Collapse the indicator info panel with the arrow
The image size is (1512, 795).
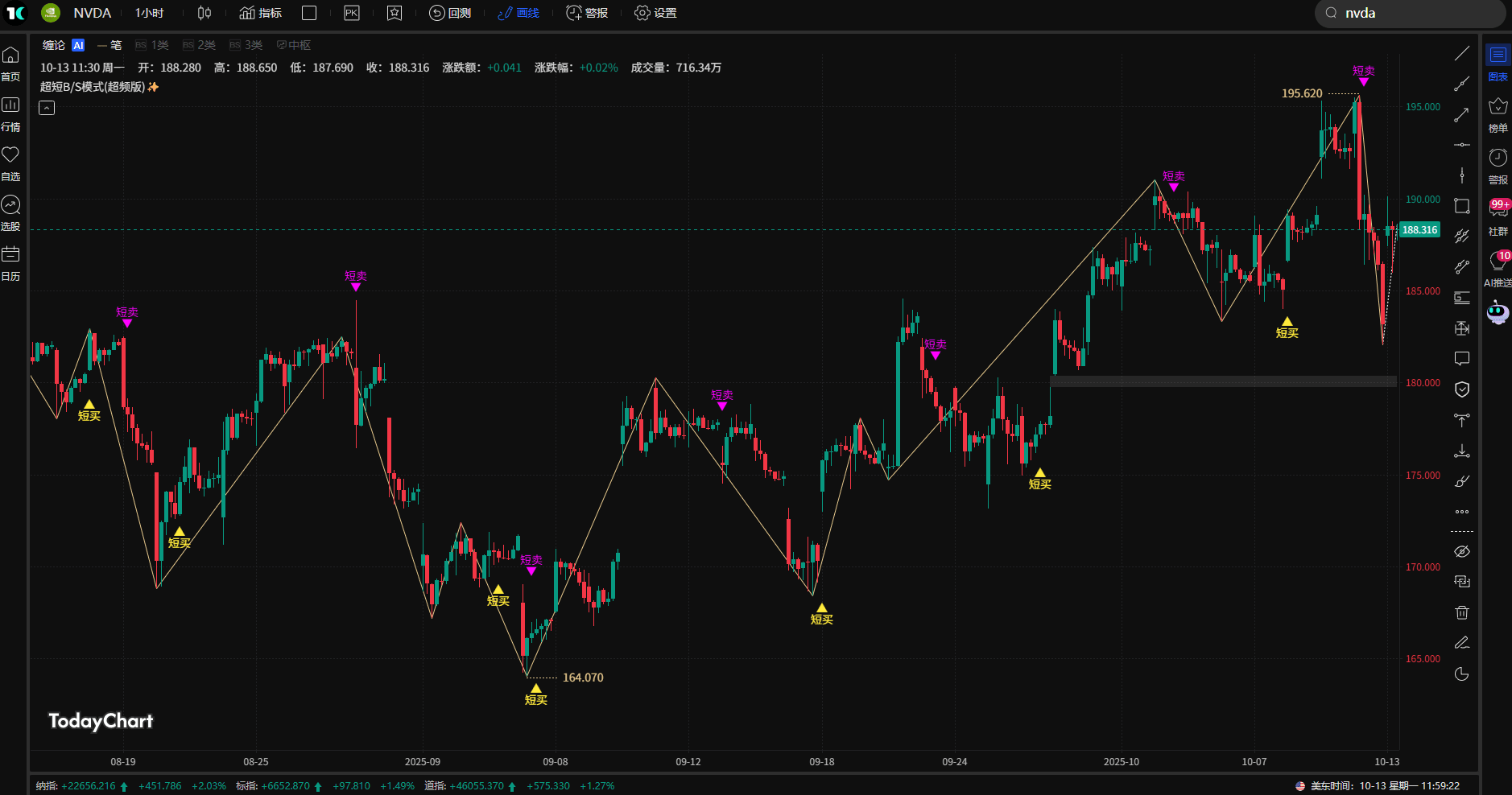(46, 107)
